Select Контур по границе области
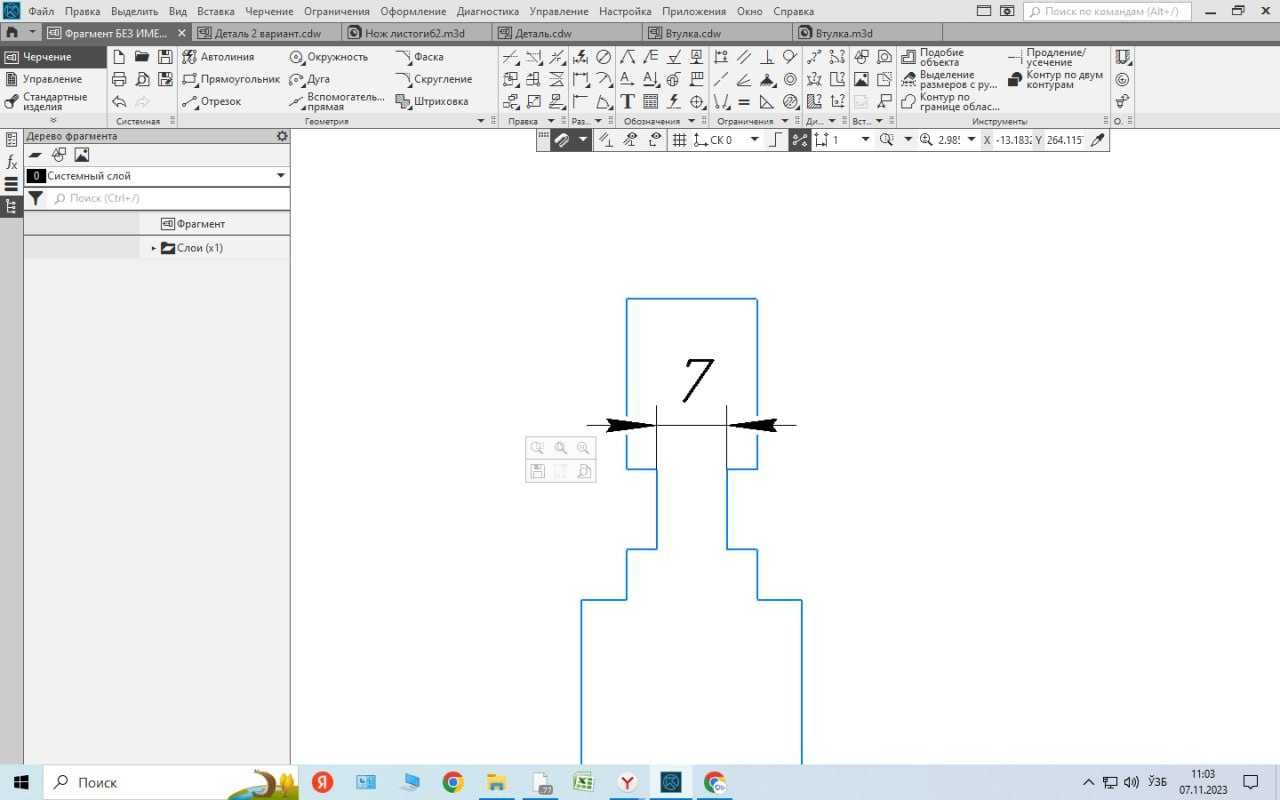The width and height of the screenshot is (1280, 800). [x=950, y=101]
